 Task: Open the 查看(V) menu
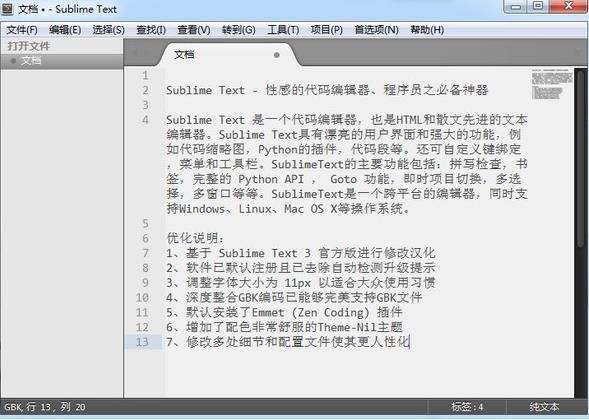click(194, 30)
